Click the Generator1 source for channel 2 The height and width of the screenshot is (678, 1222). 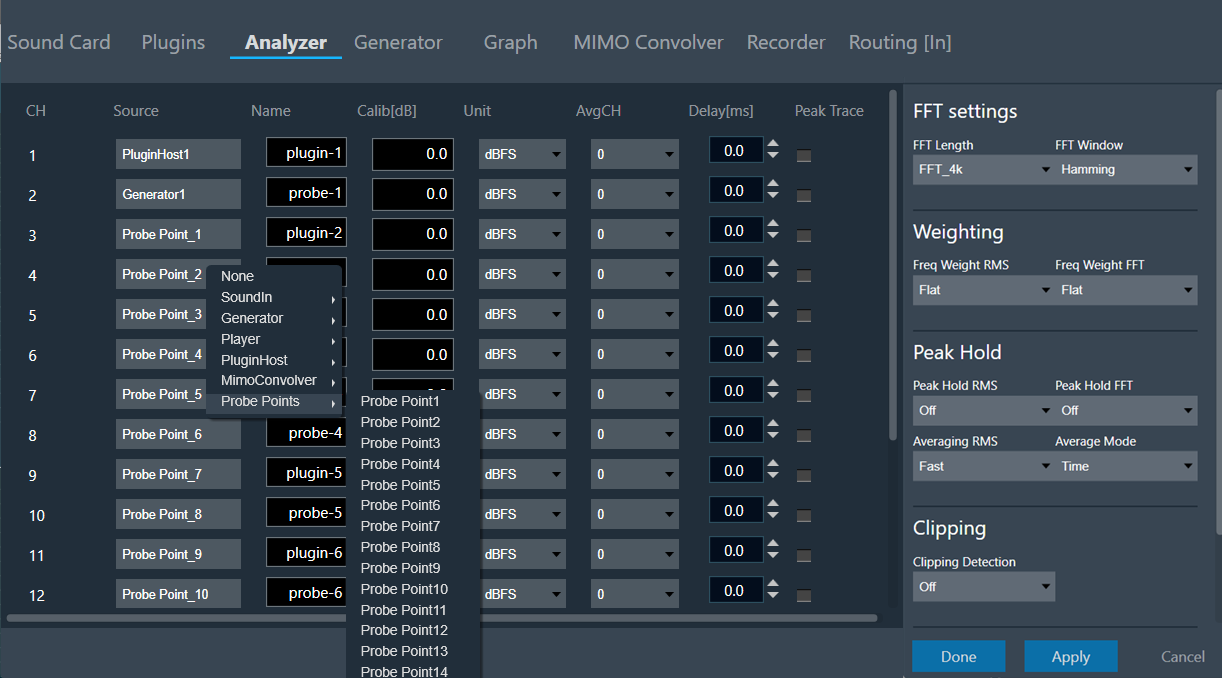pyautogui.click(x=178, y=194)
